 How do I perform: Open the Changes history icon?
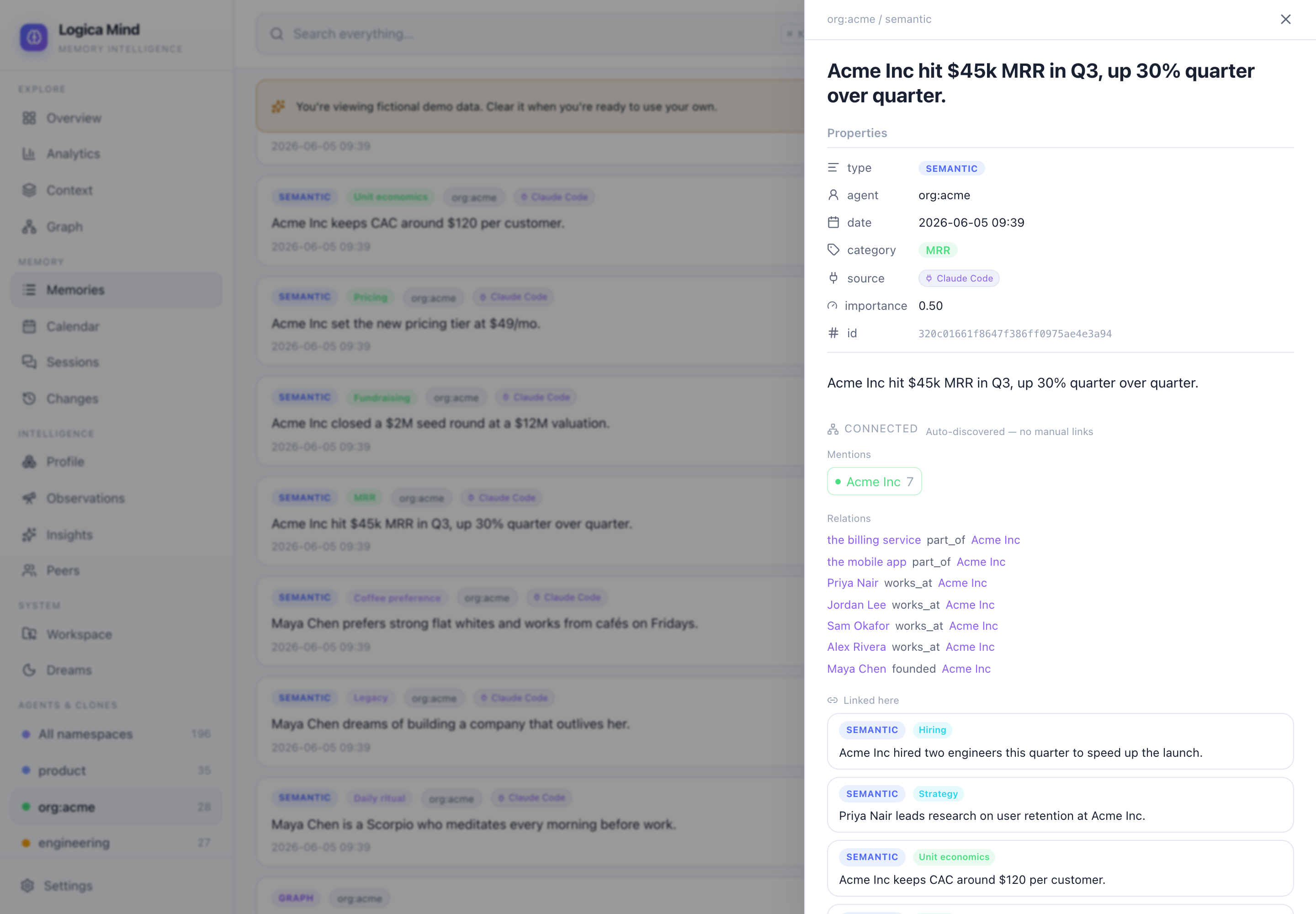point(29,399)
